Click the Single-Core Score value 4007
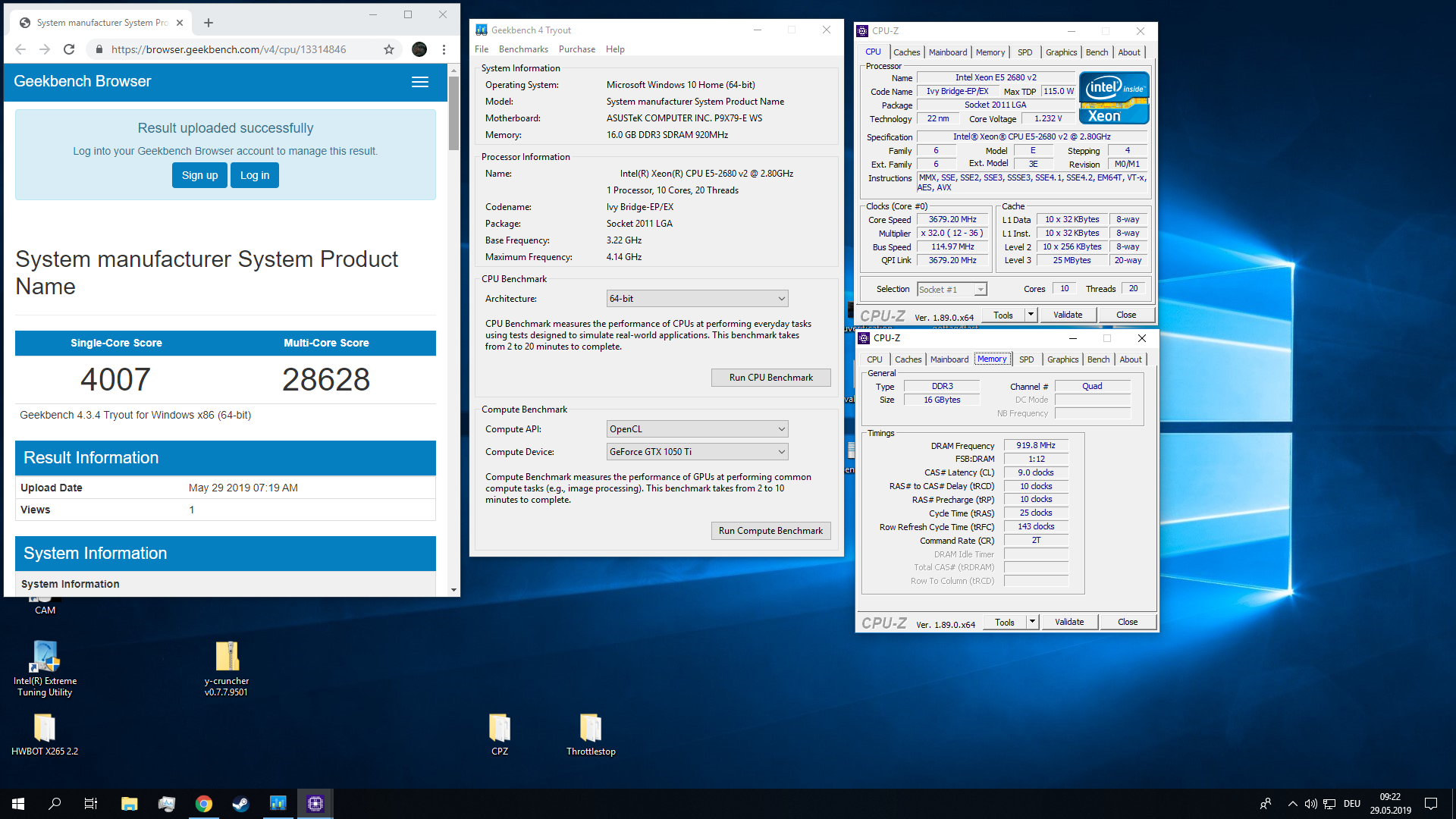Viewport: 1456px width, 819px height. click(x=116, y=379)
